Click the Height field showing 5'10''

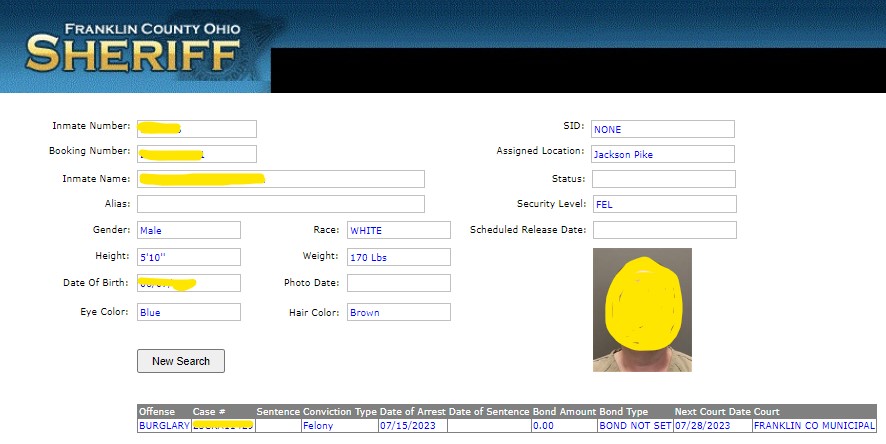tap(189, 256)
